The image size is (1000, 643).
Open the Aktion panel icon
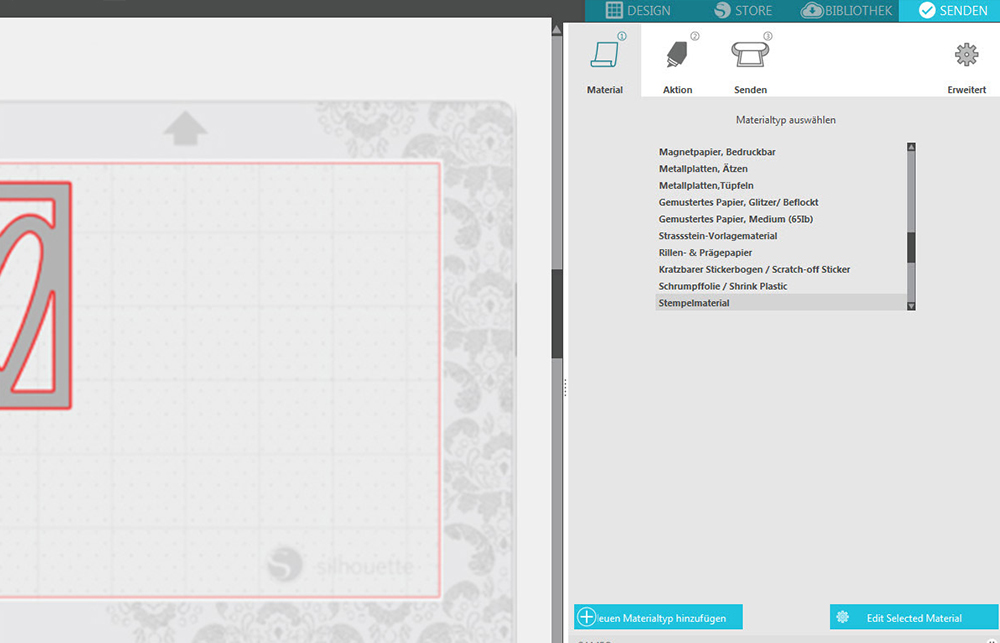coord(677,56)
